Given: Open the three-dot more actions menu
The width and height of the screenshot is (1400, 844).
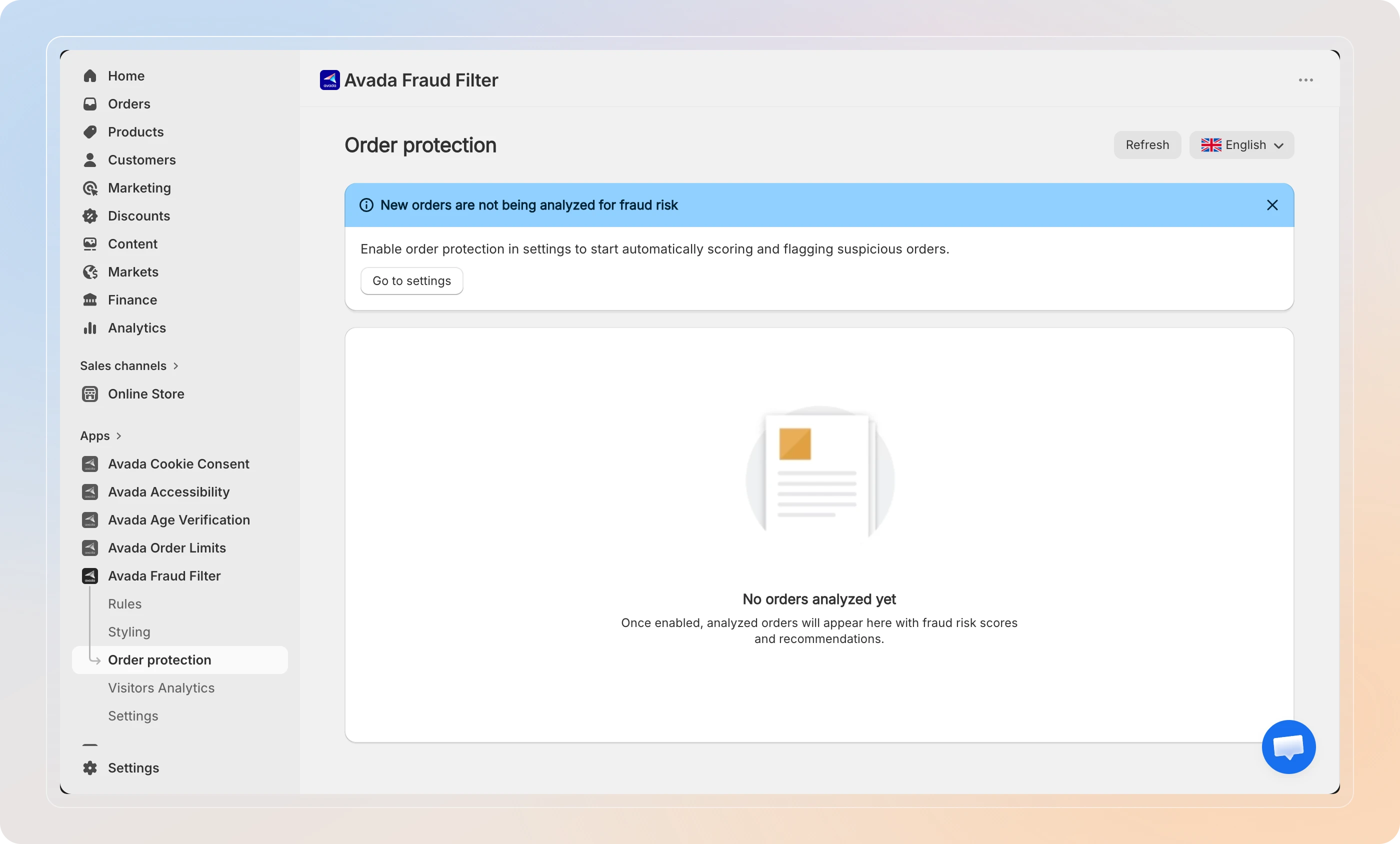Looking at the screenshot, I should point(1305,80).
